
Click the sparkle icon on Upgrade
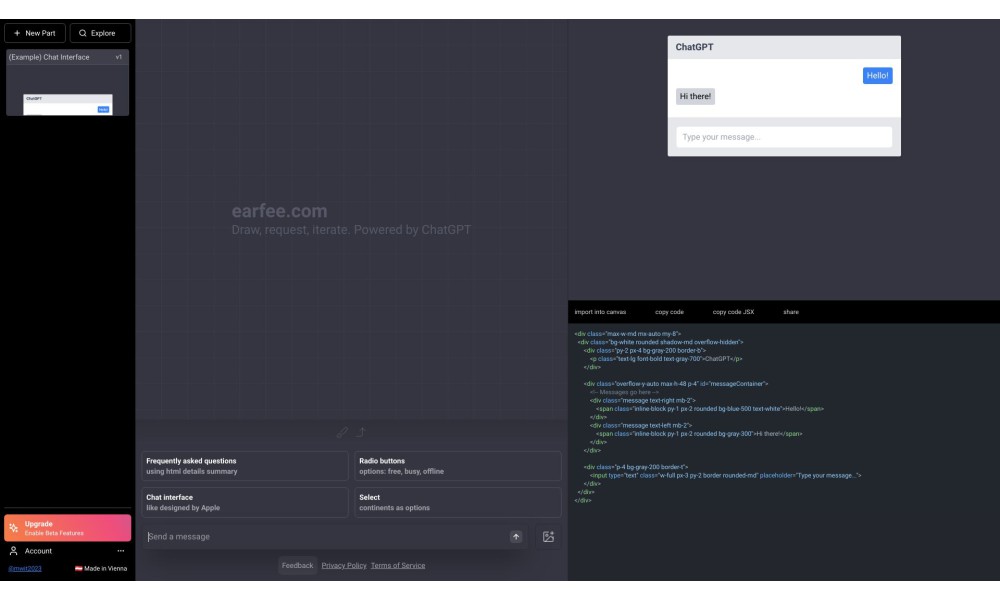click(13, 528)
